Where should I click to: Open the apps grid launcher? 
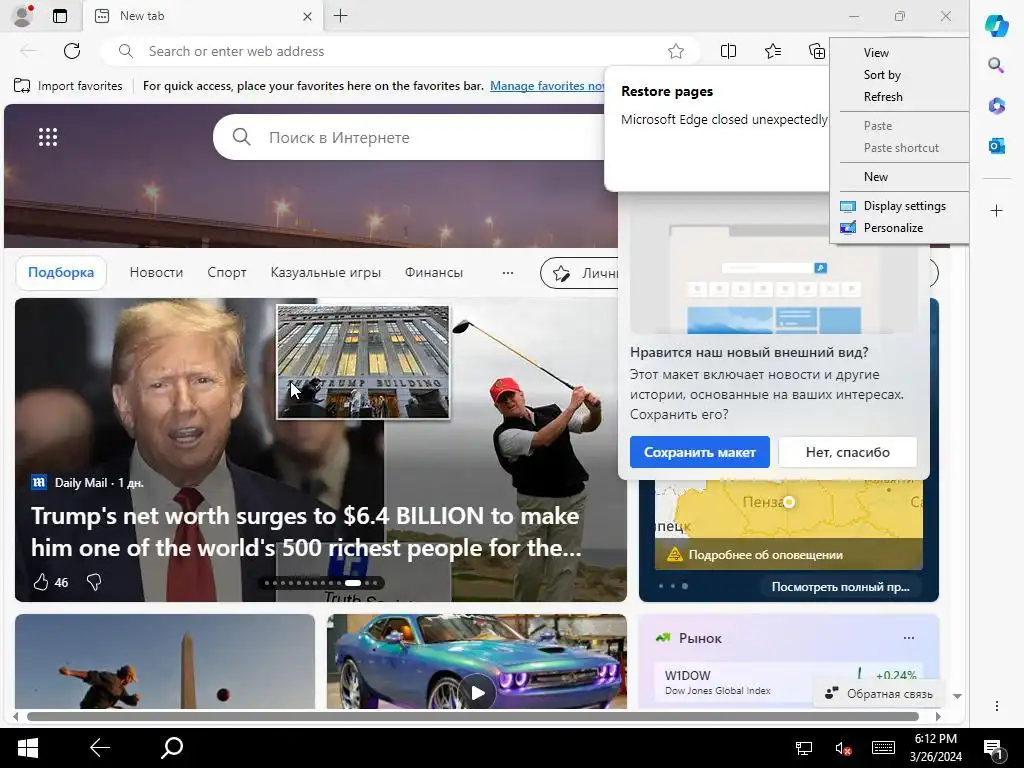coord(48,137)
